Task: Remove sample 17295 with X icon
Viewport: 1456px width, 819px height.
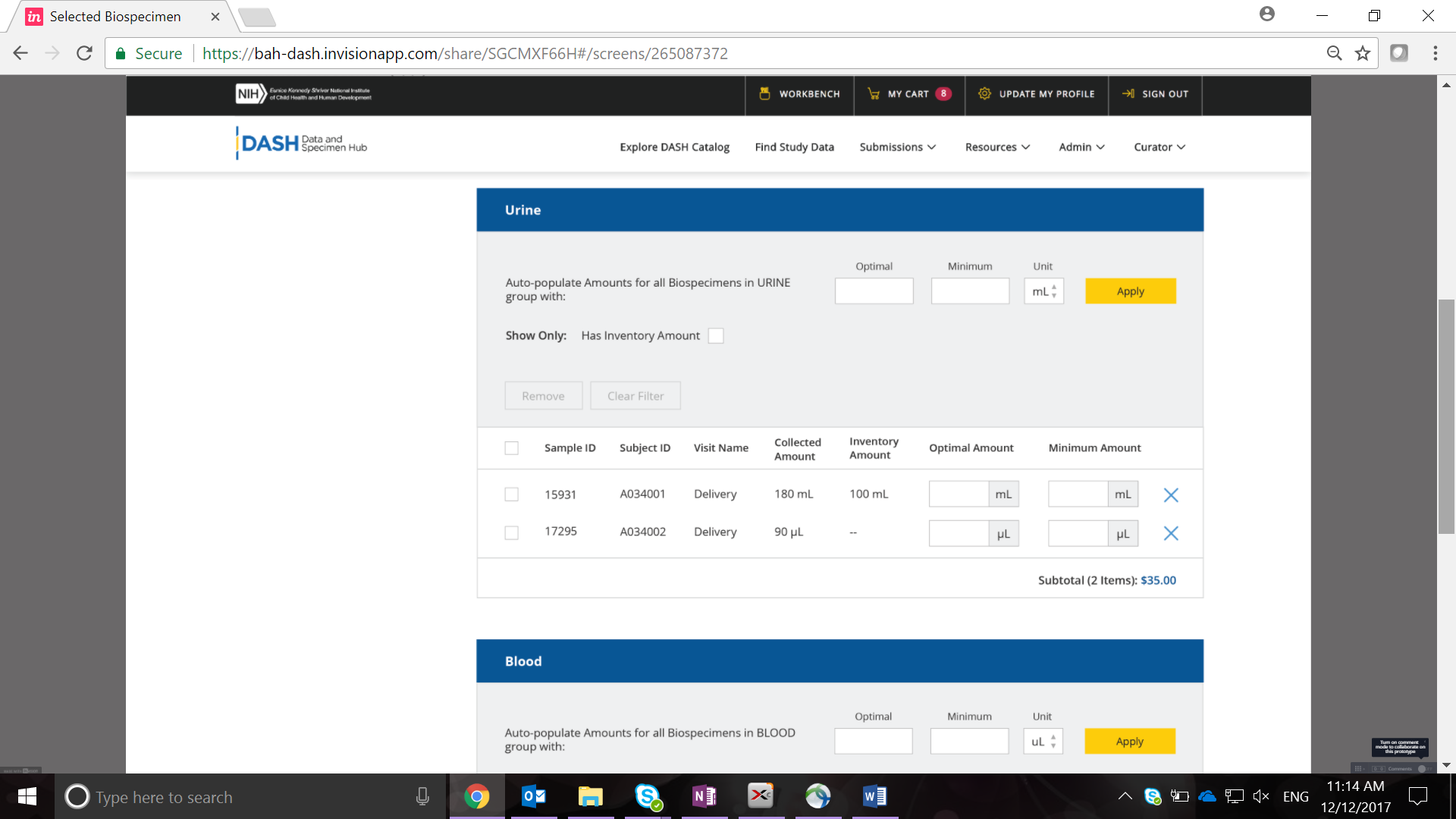Action: tap(1171, 534)
